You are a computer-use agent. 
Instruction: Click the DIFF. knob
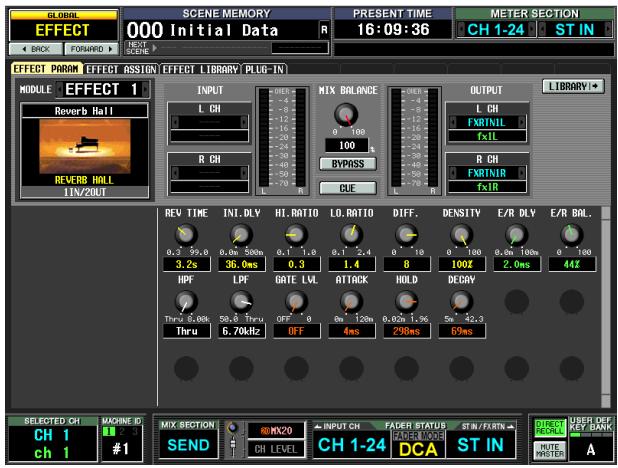(406, 235)
